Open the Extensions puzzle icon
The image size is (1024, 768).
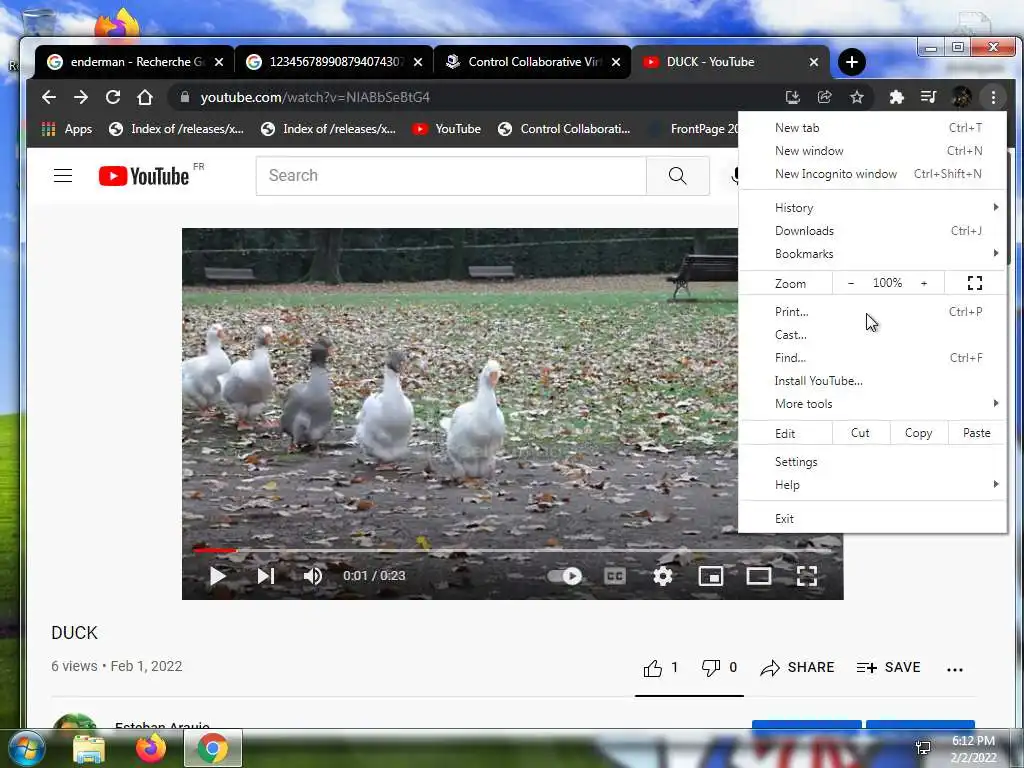pos(897,97)
